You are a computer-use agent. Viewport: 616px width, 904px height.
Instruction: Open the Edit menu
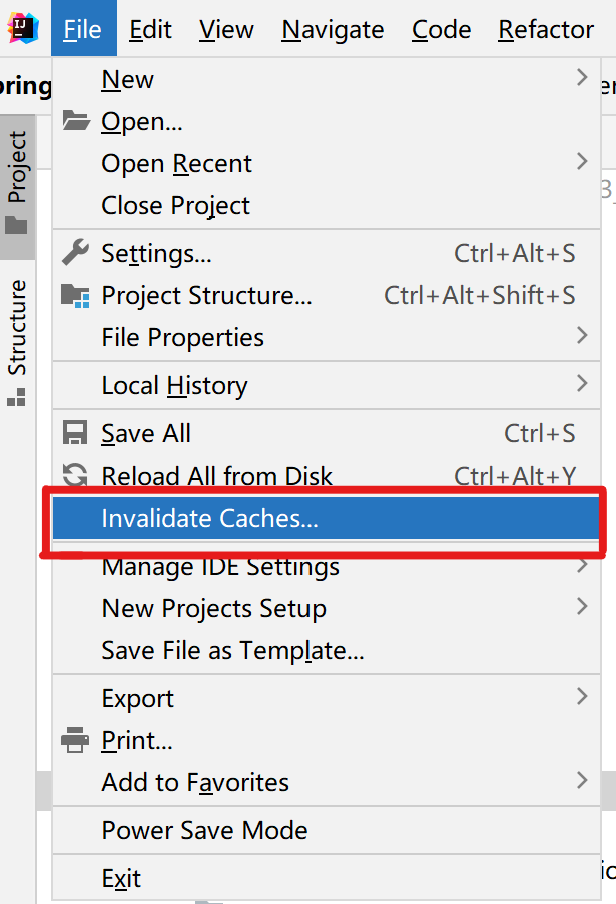pyautogui.click(x=150, y=30)
